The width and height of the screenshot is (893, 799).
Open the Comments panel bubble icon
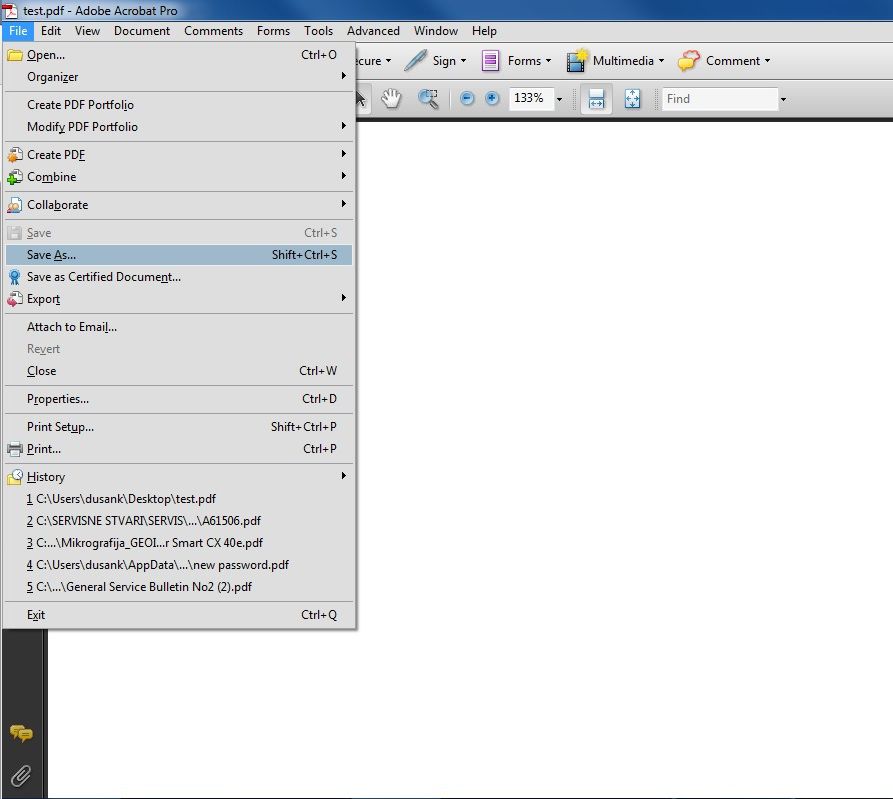pos(21,733)
